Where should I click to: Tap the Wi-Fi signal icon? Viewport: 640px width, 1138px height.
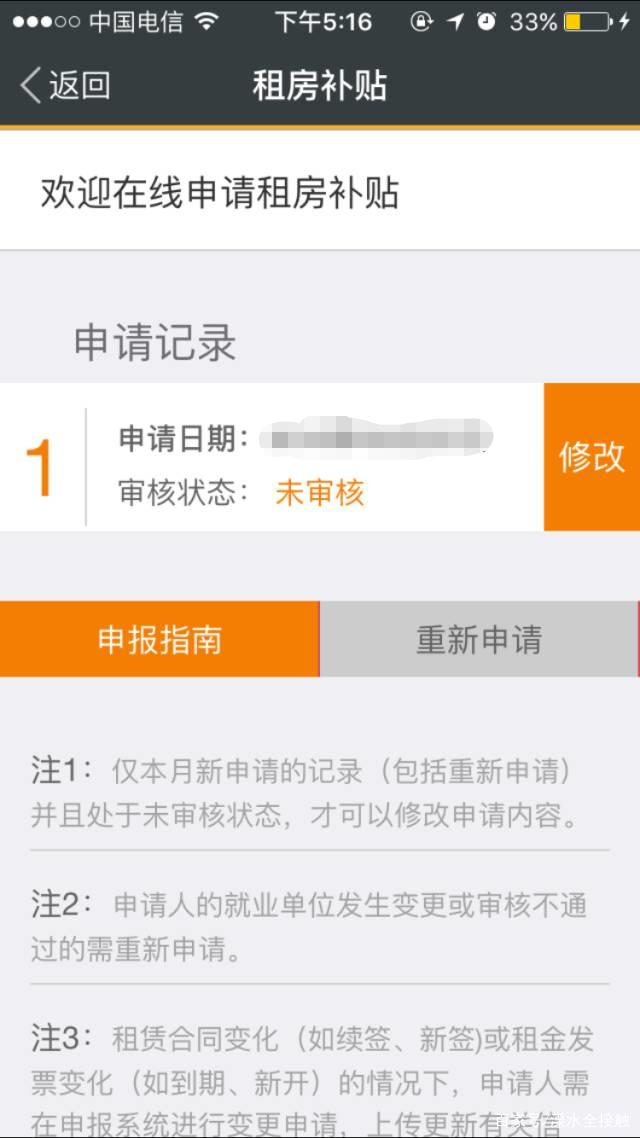pos(207,22)
